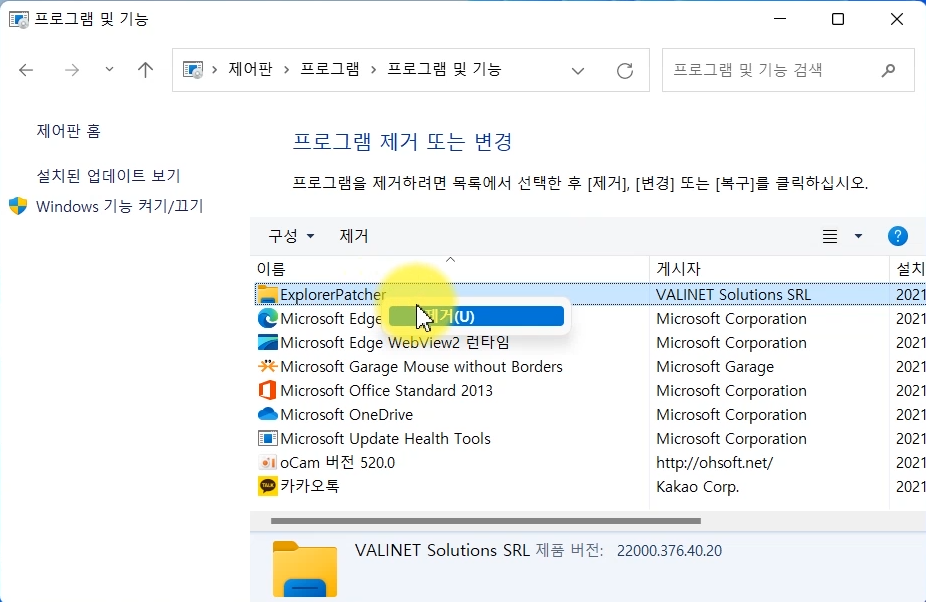Click the 제거 toolbar button

pyautogui.click(x=354, y=236)
